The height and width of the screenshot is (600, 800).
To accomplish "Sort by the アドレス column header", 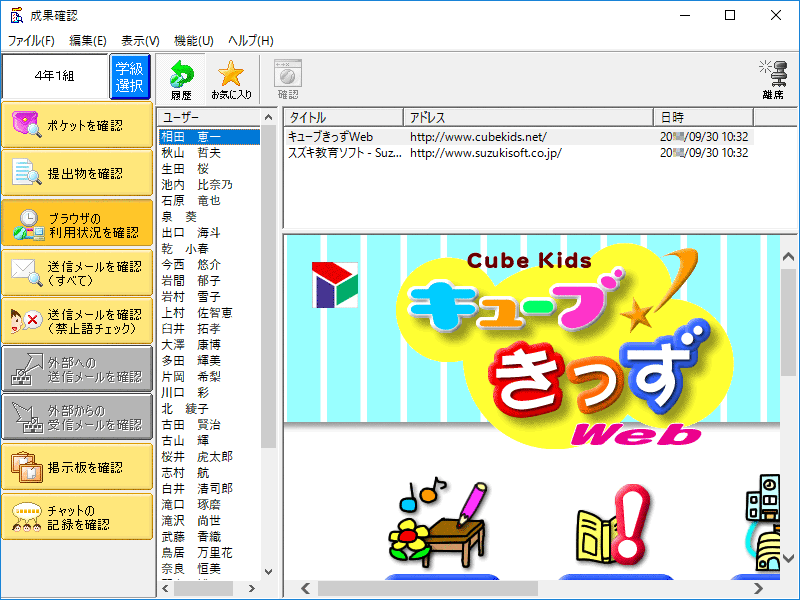I will (x=529, y=117).
